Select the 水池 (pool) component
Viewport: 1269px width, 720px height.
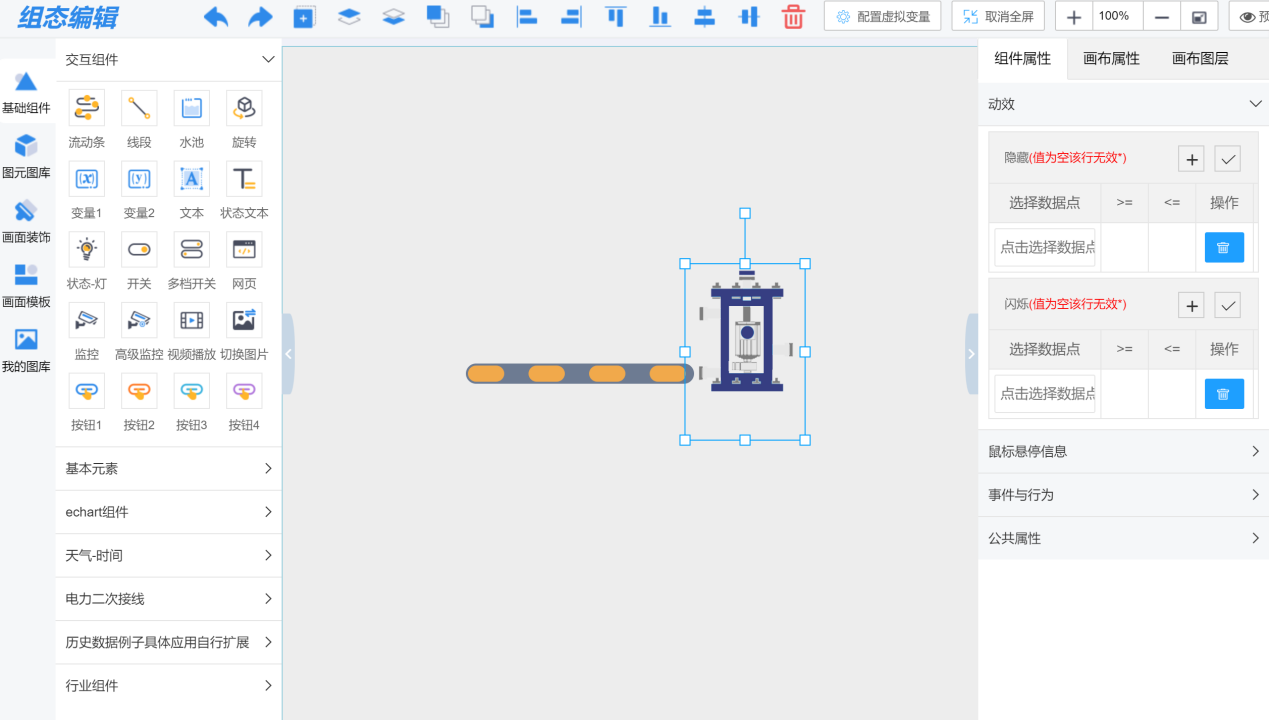(x=192, y=108)
